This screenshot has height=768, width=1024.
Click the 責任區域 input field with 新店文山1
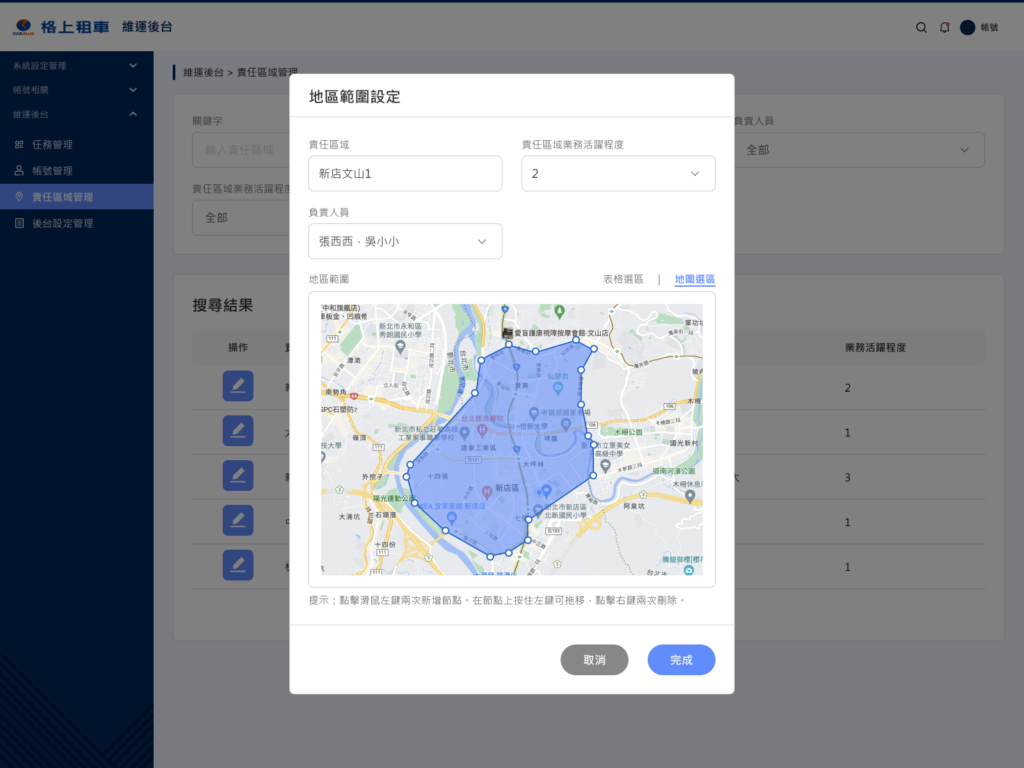pos(405,174)
